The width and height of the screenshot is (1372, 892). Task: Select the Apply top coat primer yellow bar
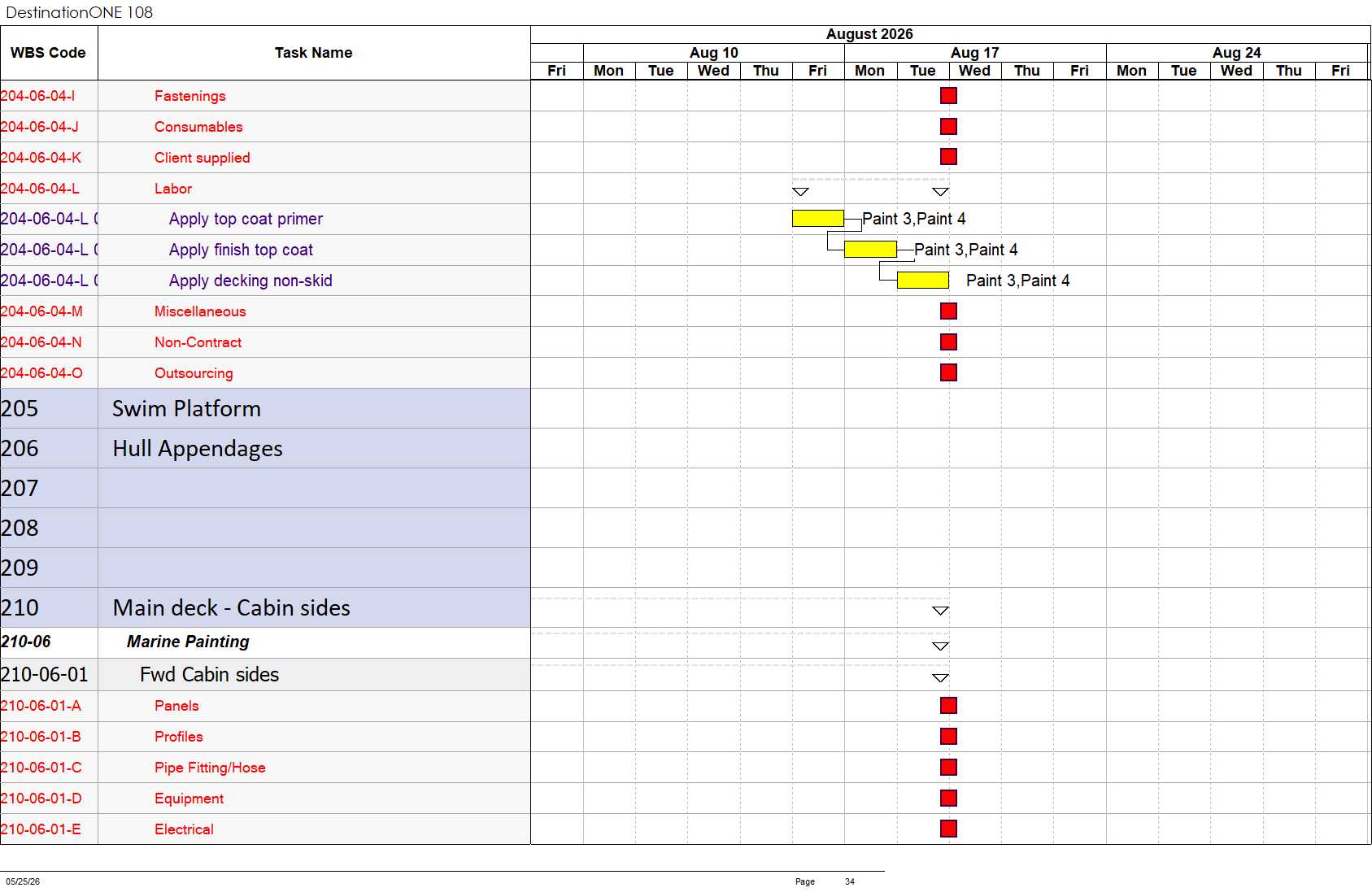(818, 219)
